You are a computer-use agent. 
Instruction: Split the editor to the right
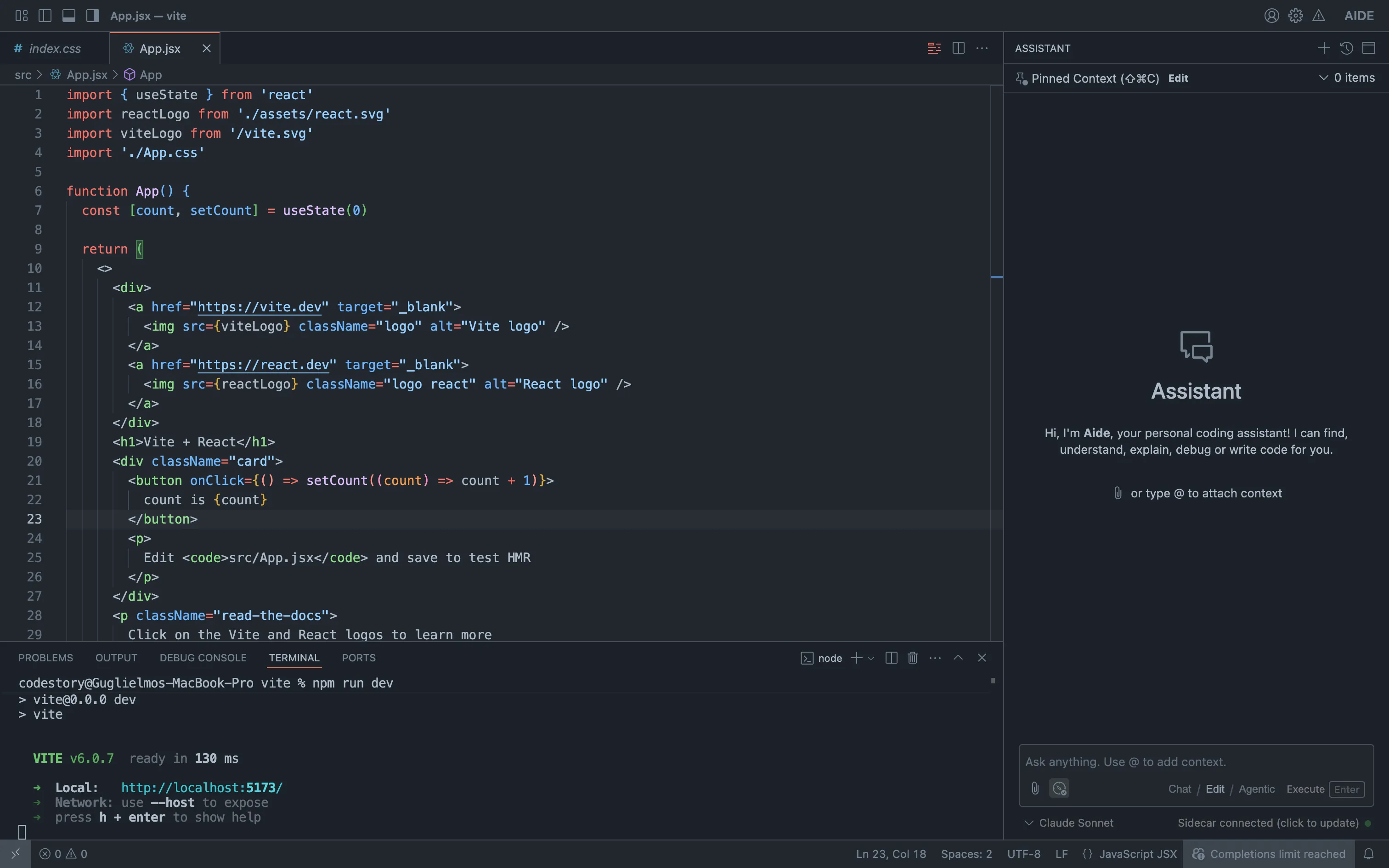pyautogui.click(x=959, y=48)
